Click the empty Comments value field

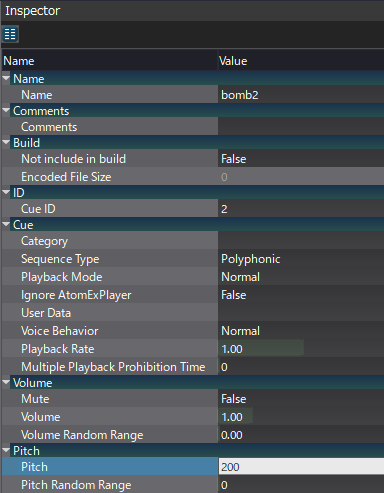pos(301,127)
